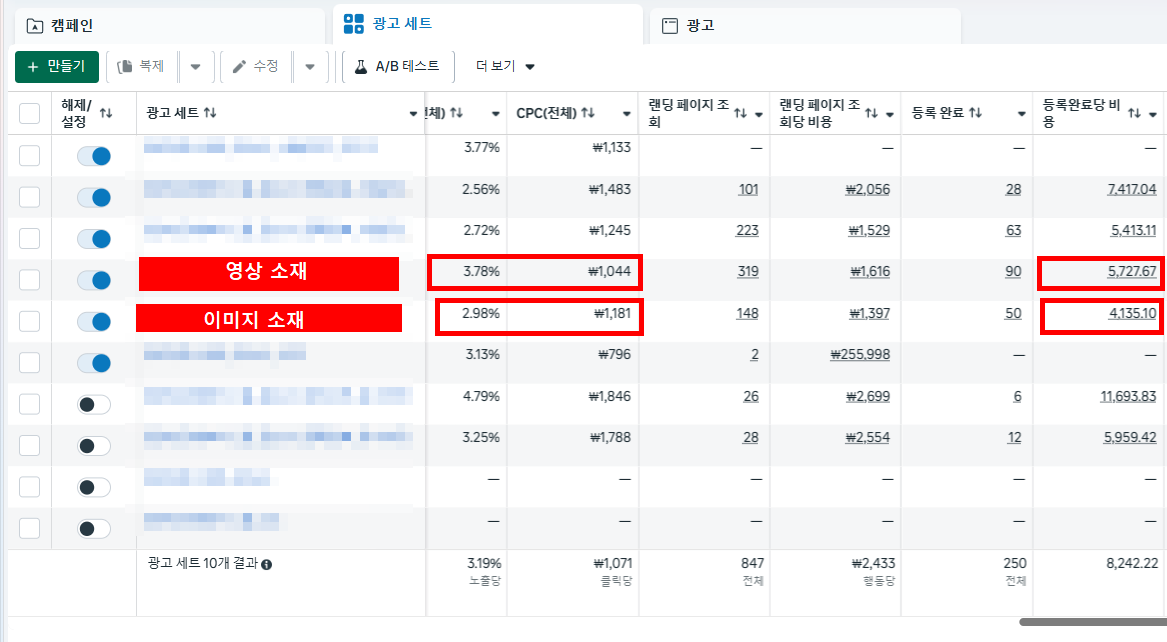
Task: Click the green 만들기 button
Action: tap(57, 66)
